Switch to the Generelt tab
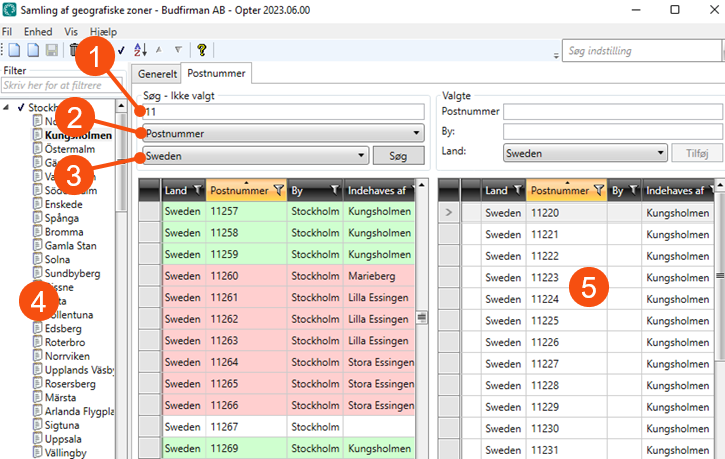 pyautogui.click(x=157, y=74)
